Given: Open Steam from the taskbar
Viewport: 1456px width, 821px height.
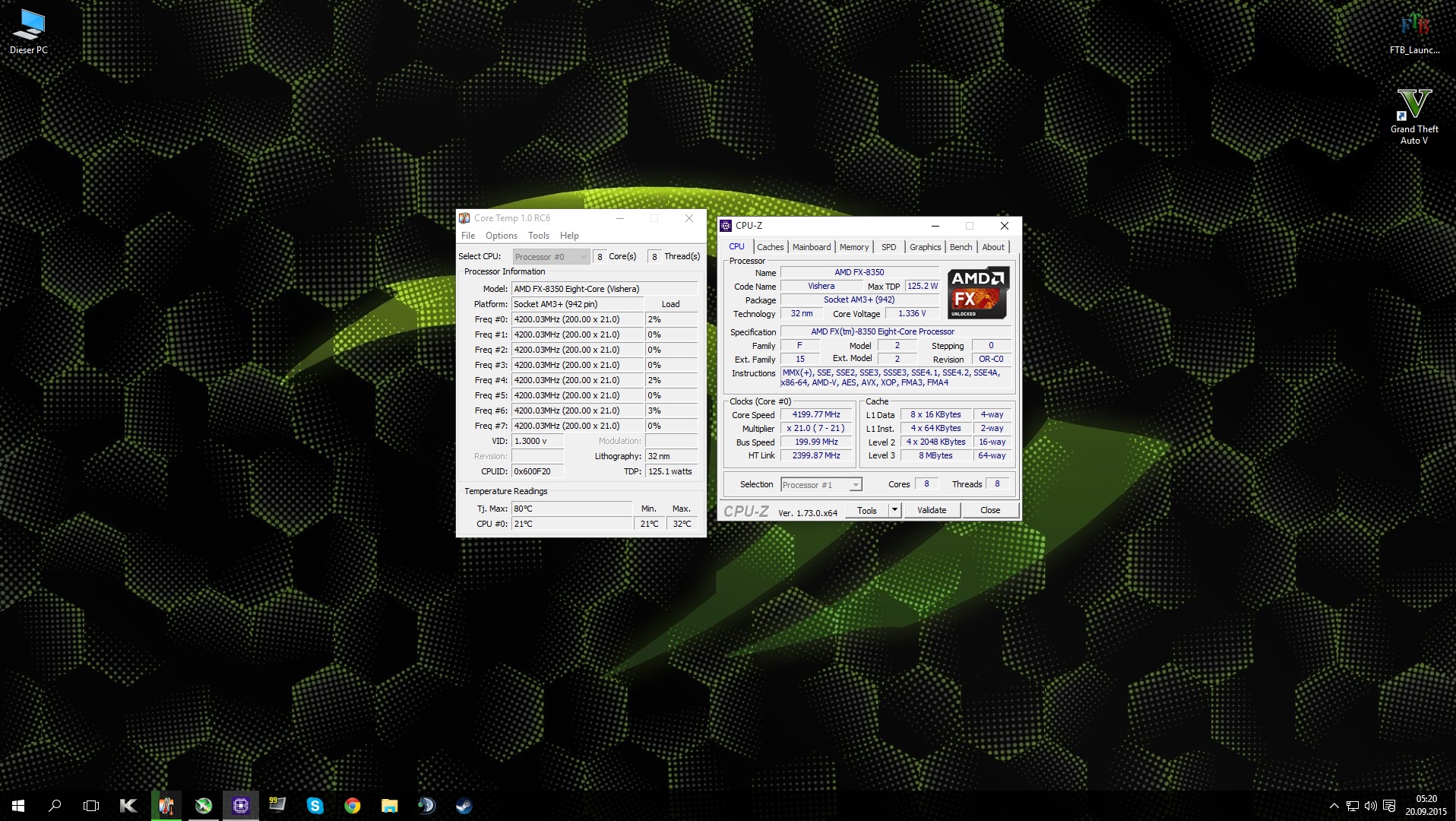Looking at the screenshot, I should (464, 806).
